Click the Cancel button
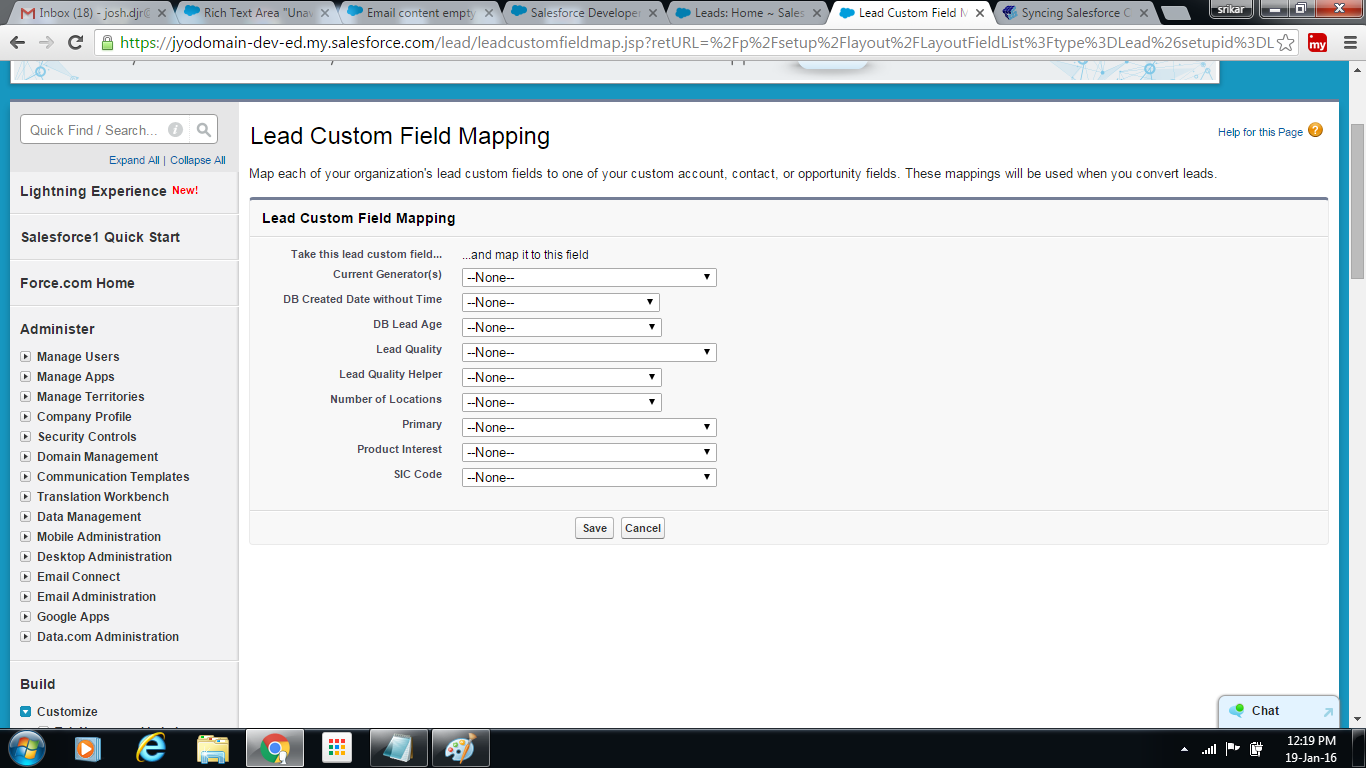Screen dimensions: 1366x768 (643, 528)
